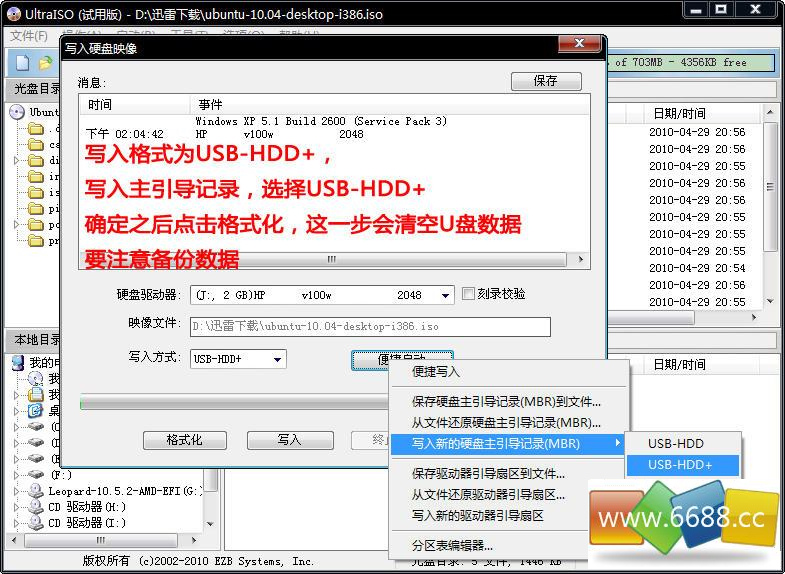
Task: Click the My Computer icon in local tree
Action: pyautogui.click(x=18, y=362)
